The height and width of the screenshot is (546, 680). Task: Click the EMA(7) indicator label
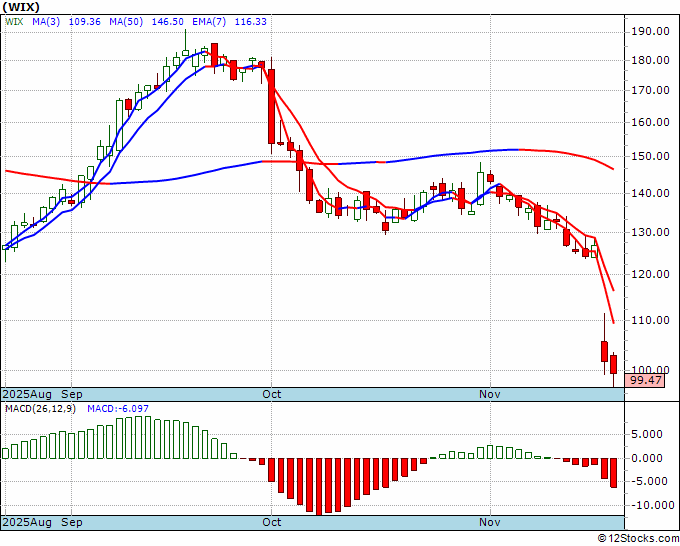click(x=209, y=22)
